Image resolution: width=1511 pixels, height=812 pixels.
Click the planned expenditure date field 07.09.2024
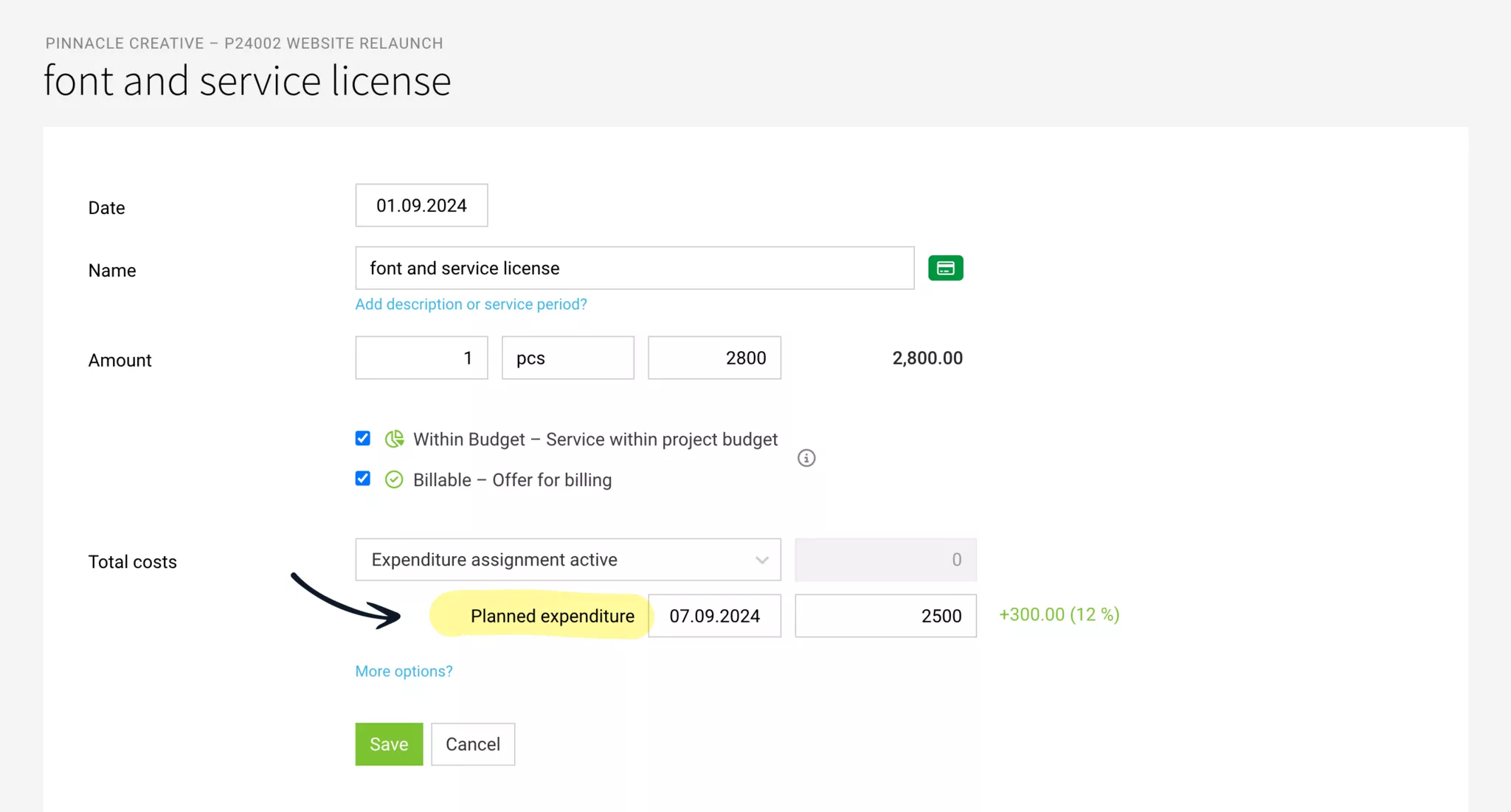coord(714,615)
